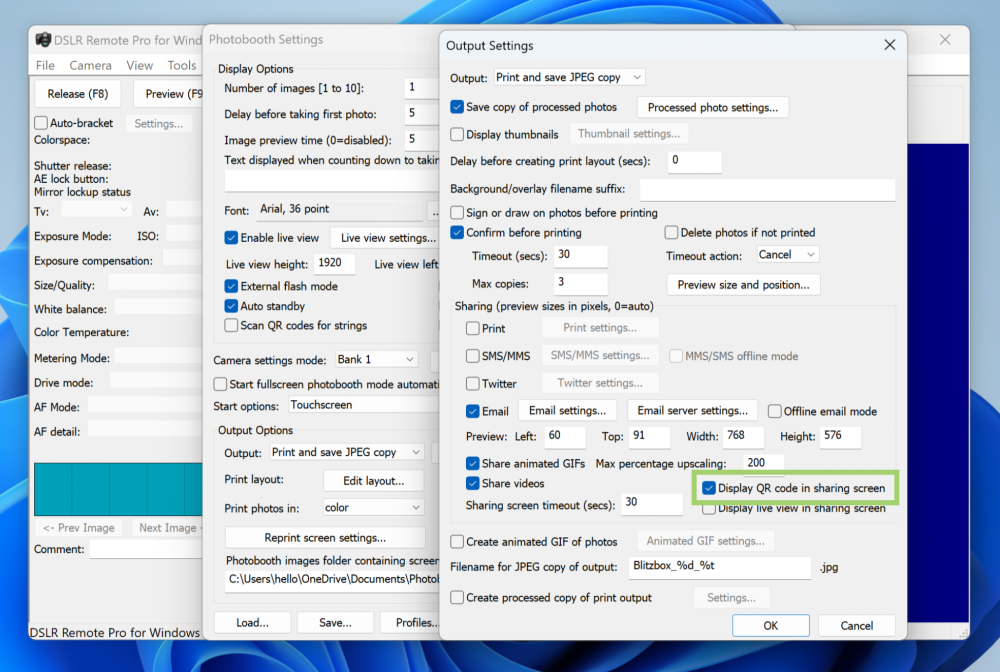This screenshot has width=1000, height=672.
Task: Uncheck External flash mode
Action: [231, 286]
